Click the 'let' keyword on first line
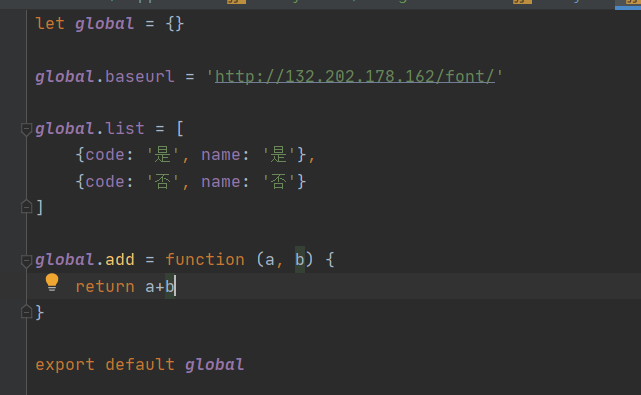The image size is (641, 395). 50,24
